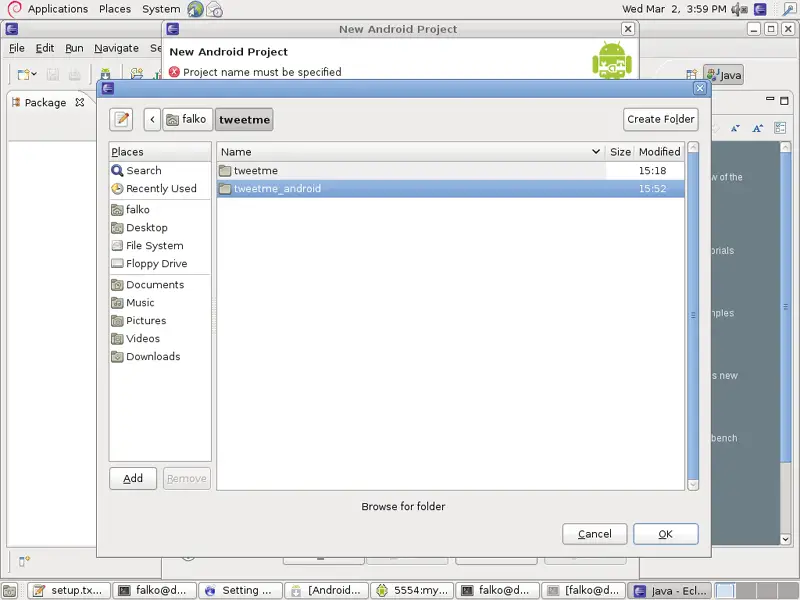Viewport: 800px width, 600px height.
Task: Select falko home in Places list
Action: [x=160, y=210]
